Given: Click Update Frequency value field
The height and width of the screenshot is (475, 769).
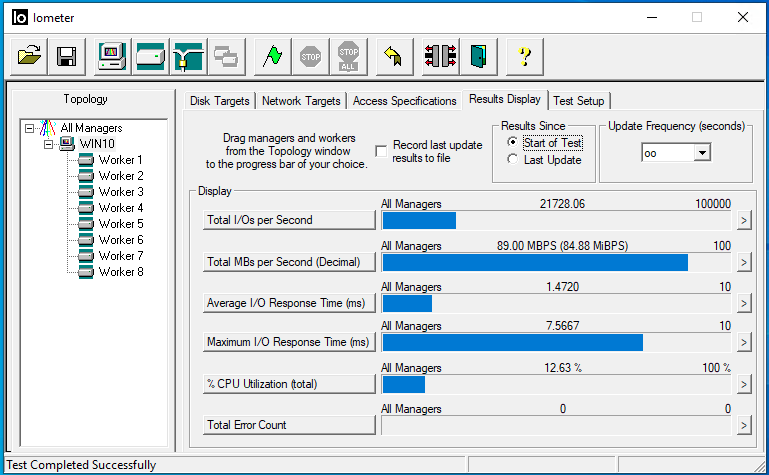Looking at the screenshot, I should point(668,153).
